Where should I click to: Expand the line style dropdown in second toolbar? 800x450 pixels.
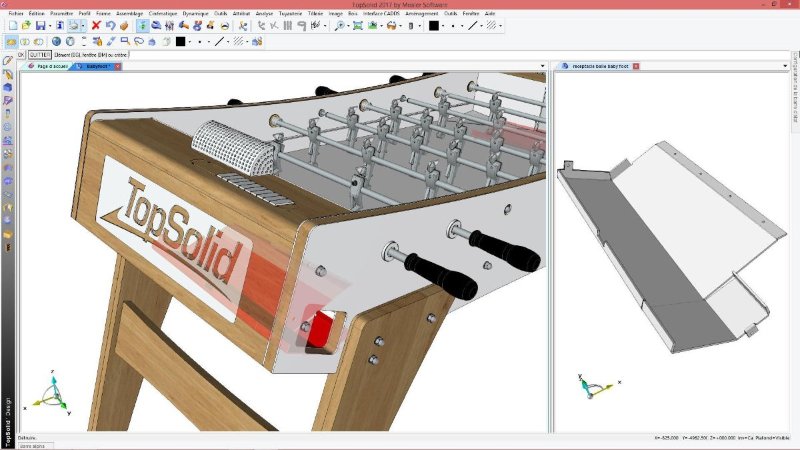point(229,42)
